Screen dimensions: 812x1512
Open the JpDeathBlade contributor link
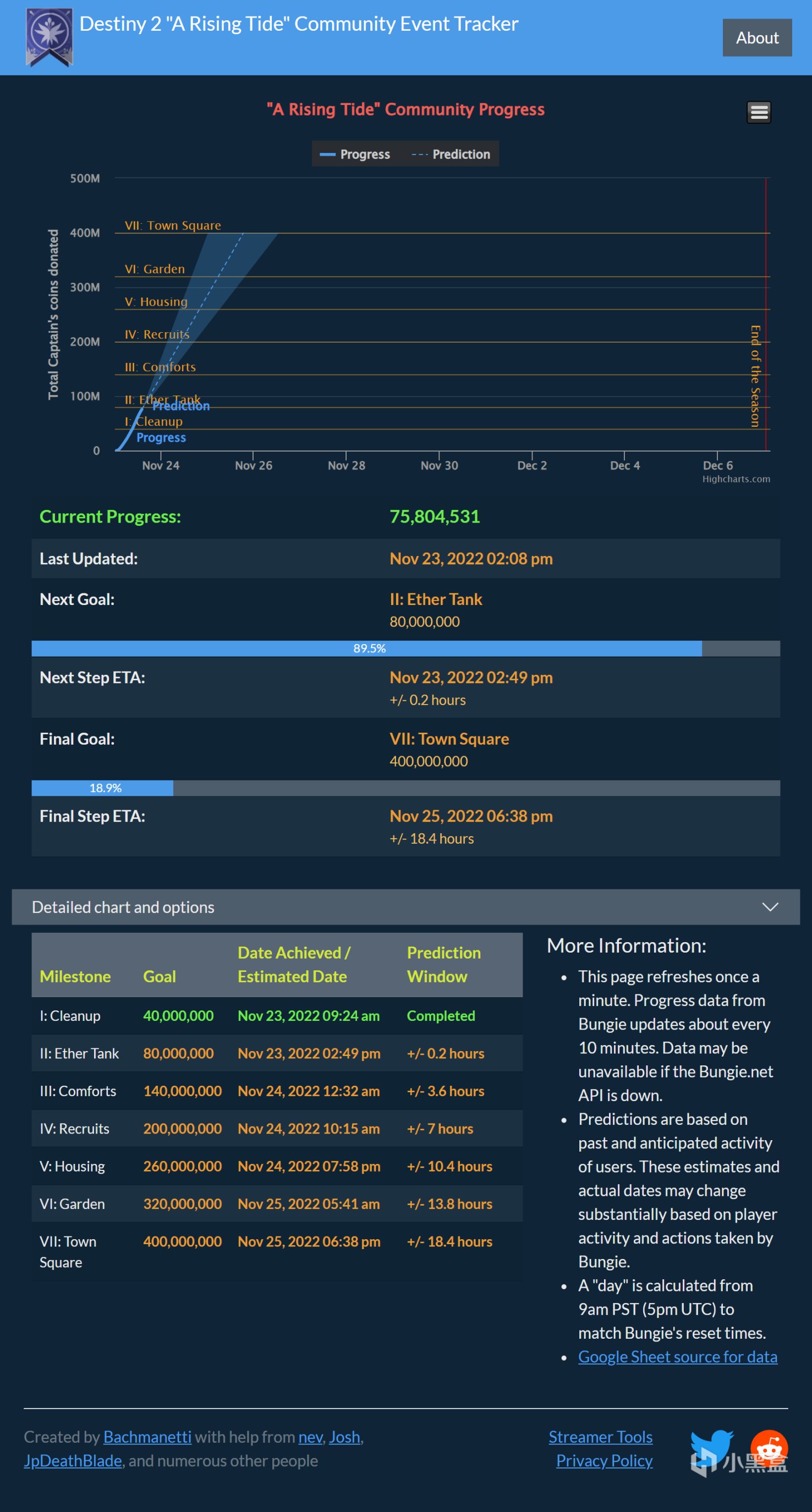click(x=73, y=1460)
